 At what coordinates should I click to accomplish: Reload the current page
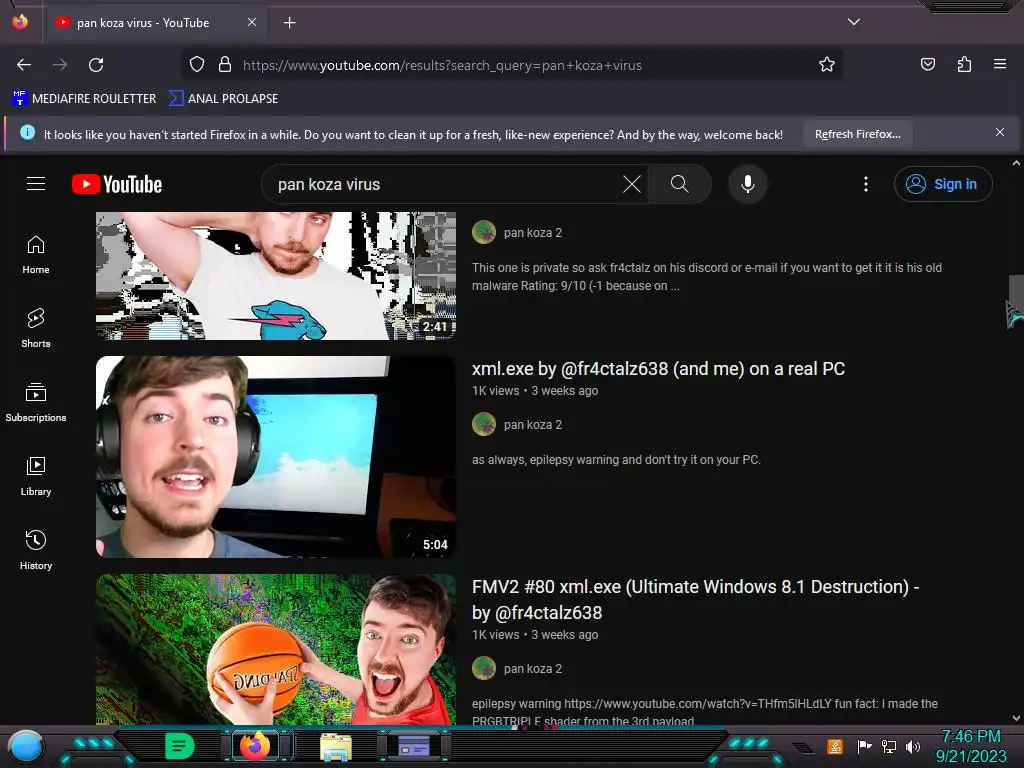(x=96, y=65)
